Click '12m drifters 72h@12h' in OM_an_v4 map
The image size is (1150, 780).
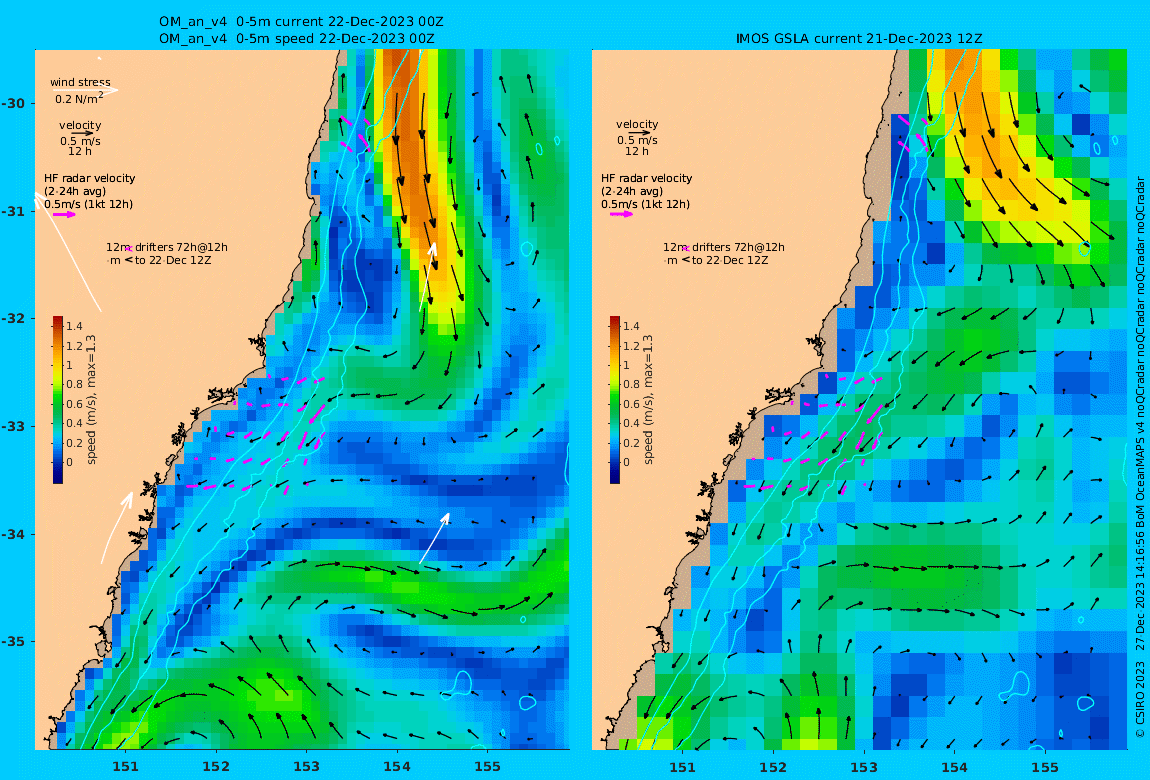click(x=167, y=247)
